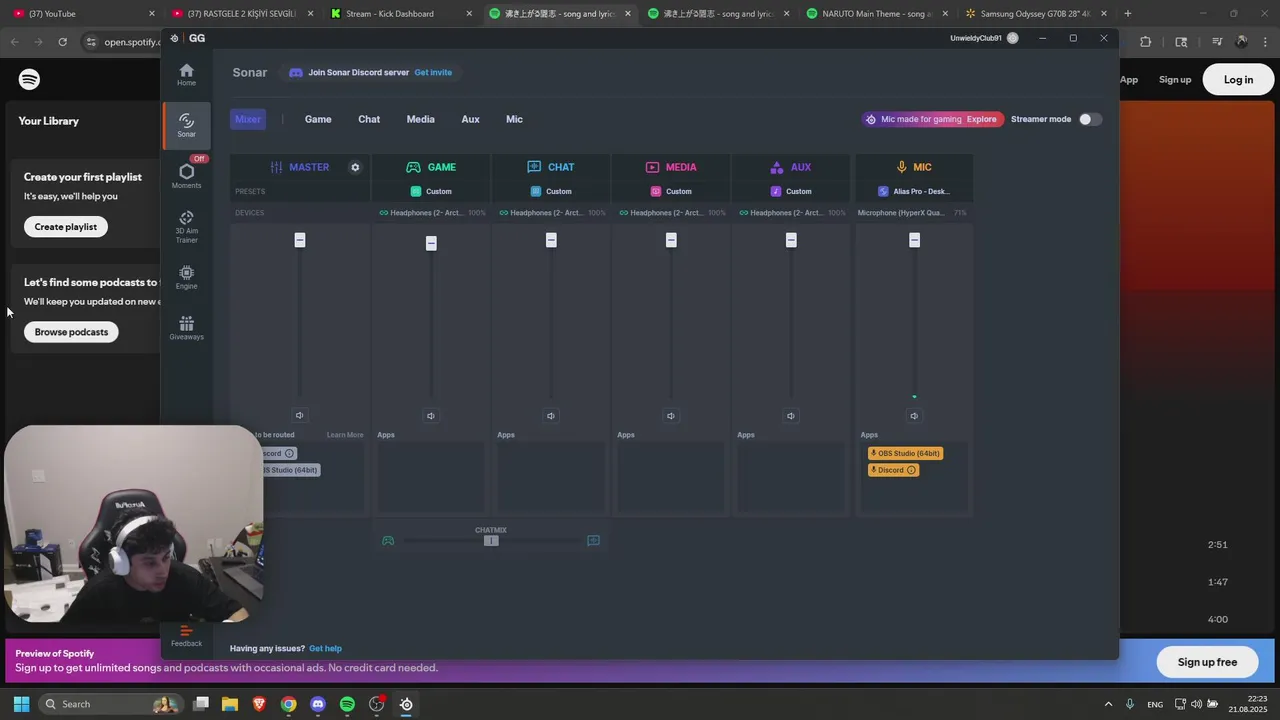Open Chat preset dropdown showing Custom
This screenshot has height=720, width=1280.
[551, 191]
